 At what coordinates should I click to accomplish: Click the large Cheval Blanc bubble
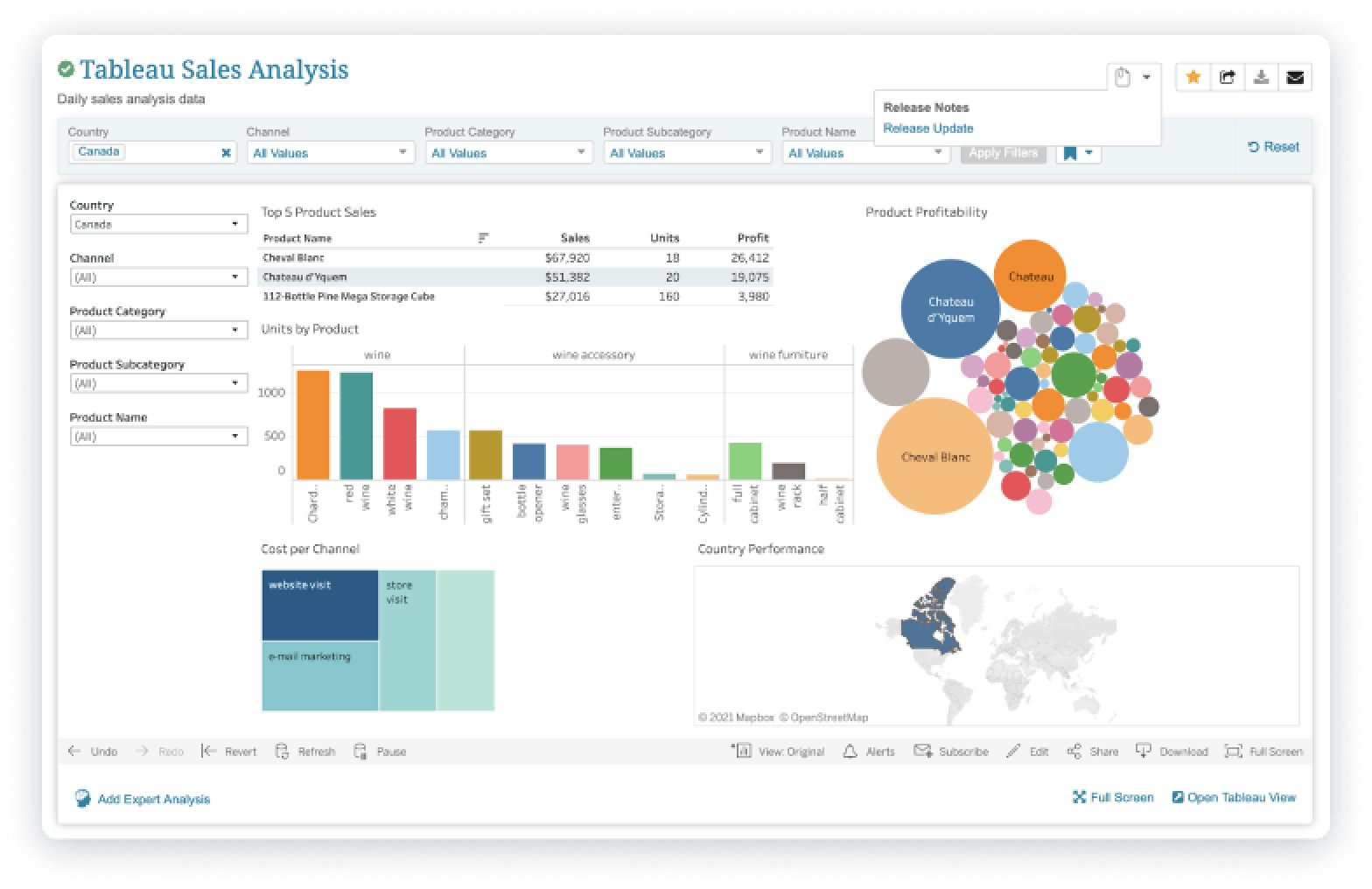point(935,456)
